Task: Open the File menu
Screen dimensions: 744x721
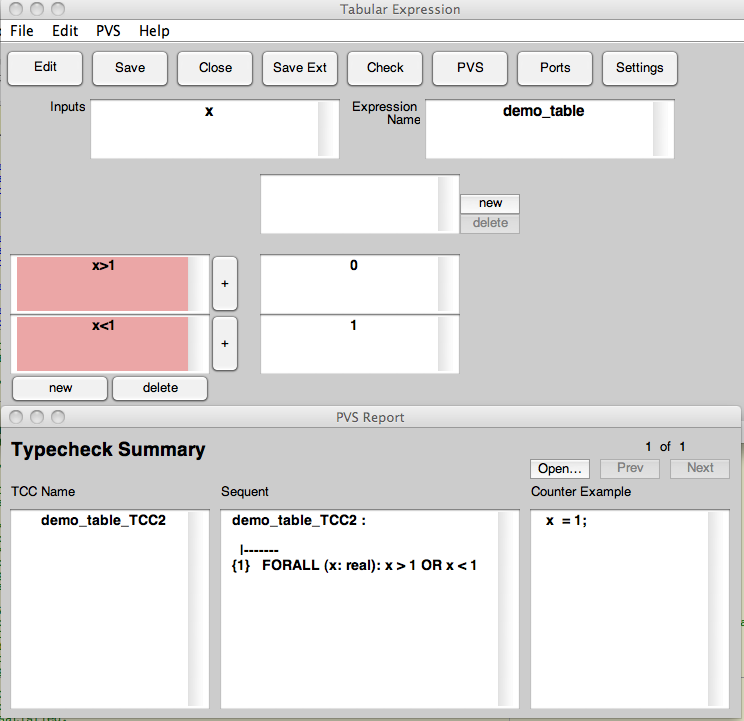Action: pyautogui.click(x=22, y=31)
